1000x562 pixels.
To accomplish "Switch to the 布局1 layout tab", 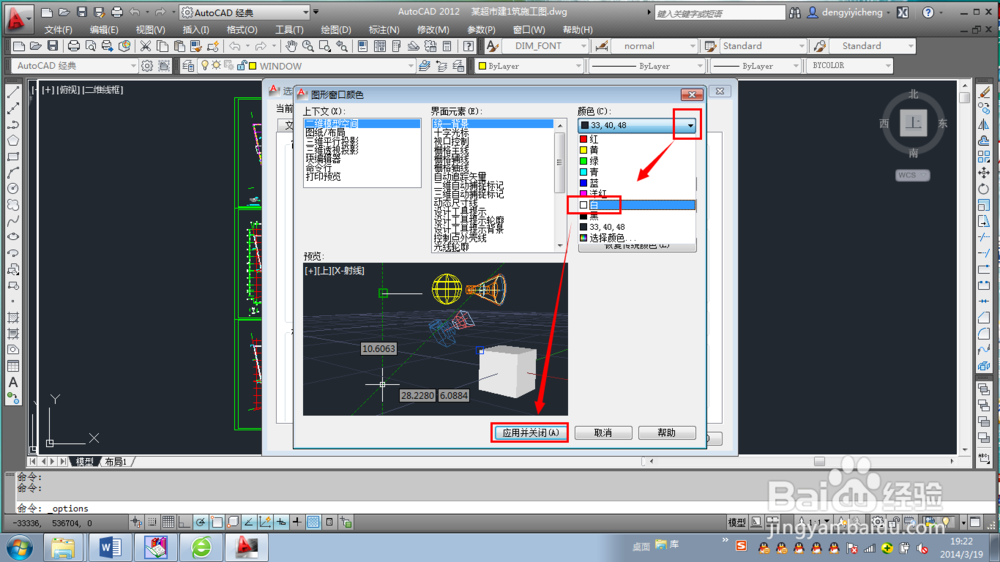I will (116, 461).
